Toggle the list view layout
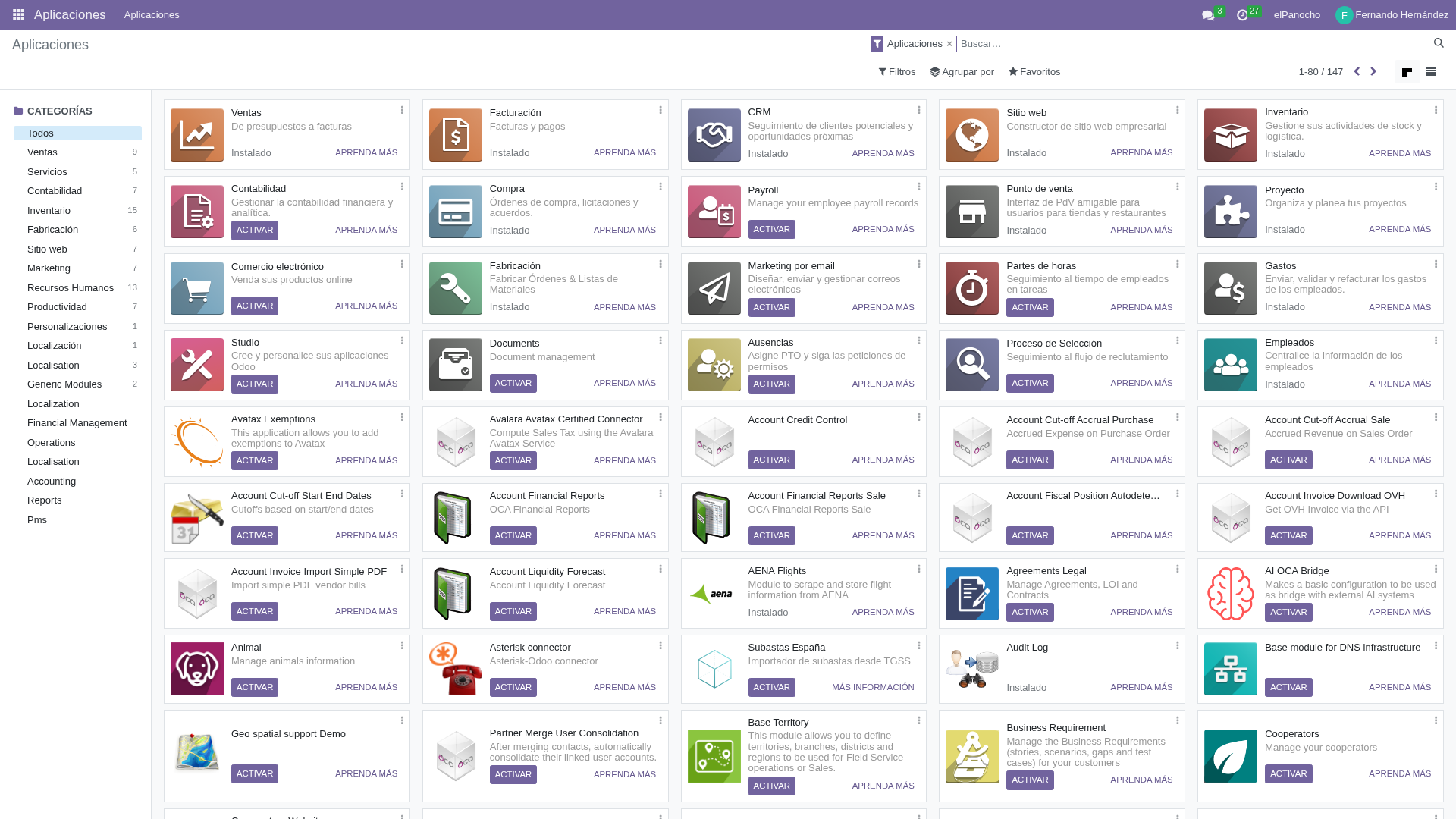This screenshot has width=1456, height=819. click(1431, 71)
